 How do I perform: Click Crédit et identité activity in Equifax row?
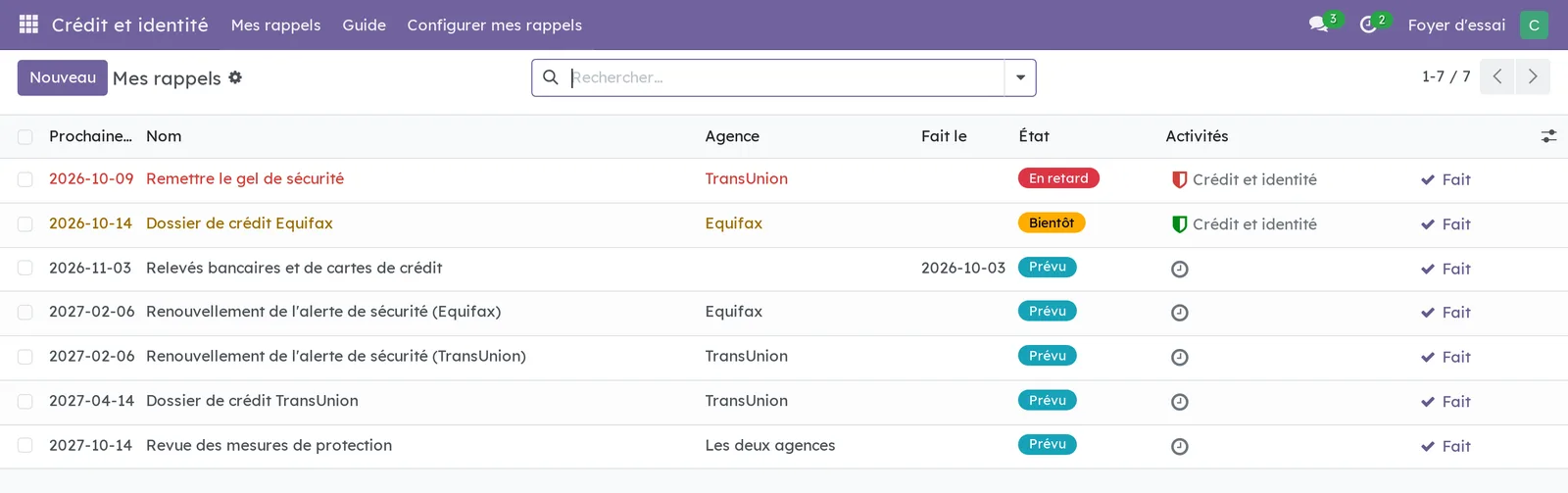[x=1254, y=224]
